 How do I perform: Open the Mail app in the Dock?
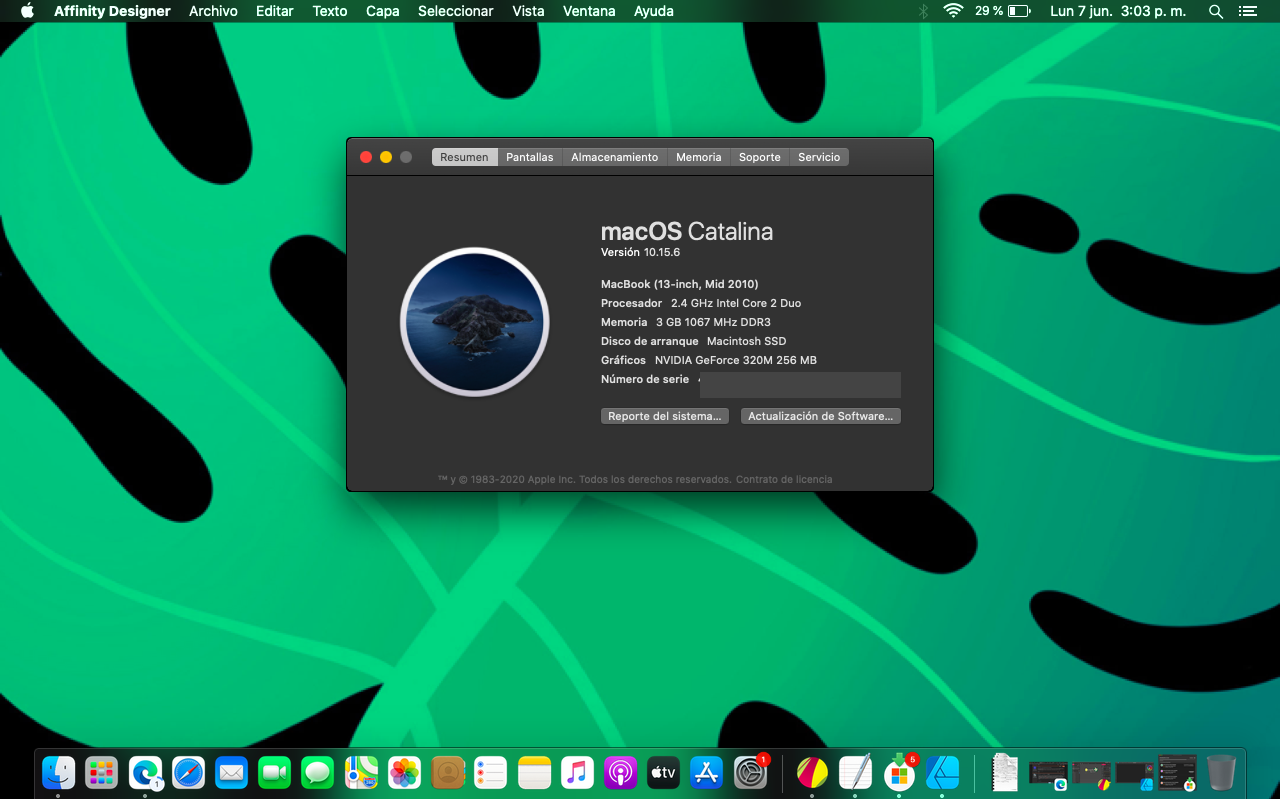tap(232, 772)
